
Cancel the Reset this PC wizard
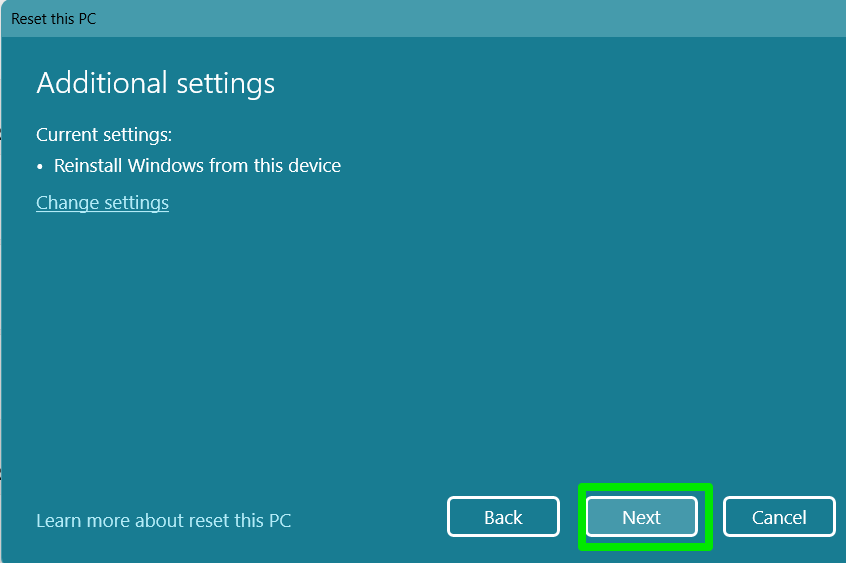pos(778,517)
